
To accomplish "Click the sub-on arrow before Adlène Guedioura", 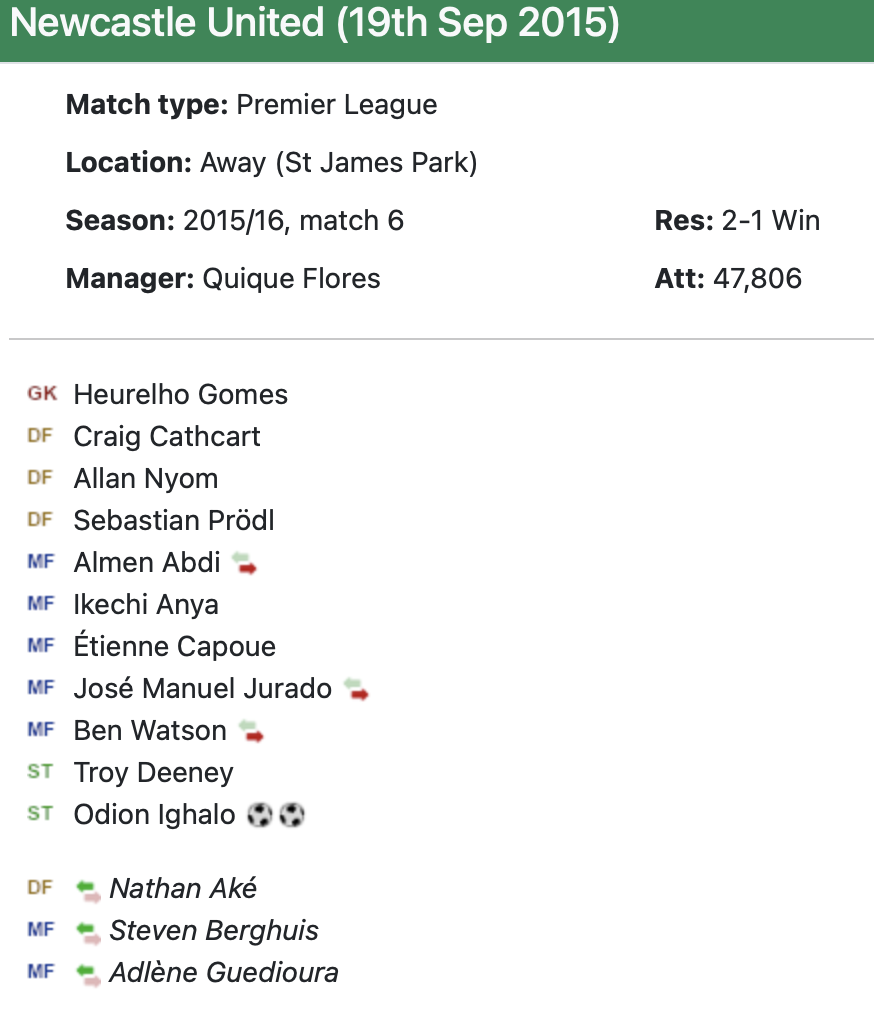I will click(88, 973).
